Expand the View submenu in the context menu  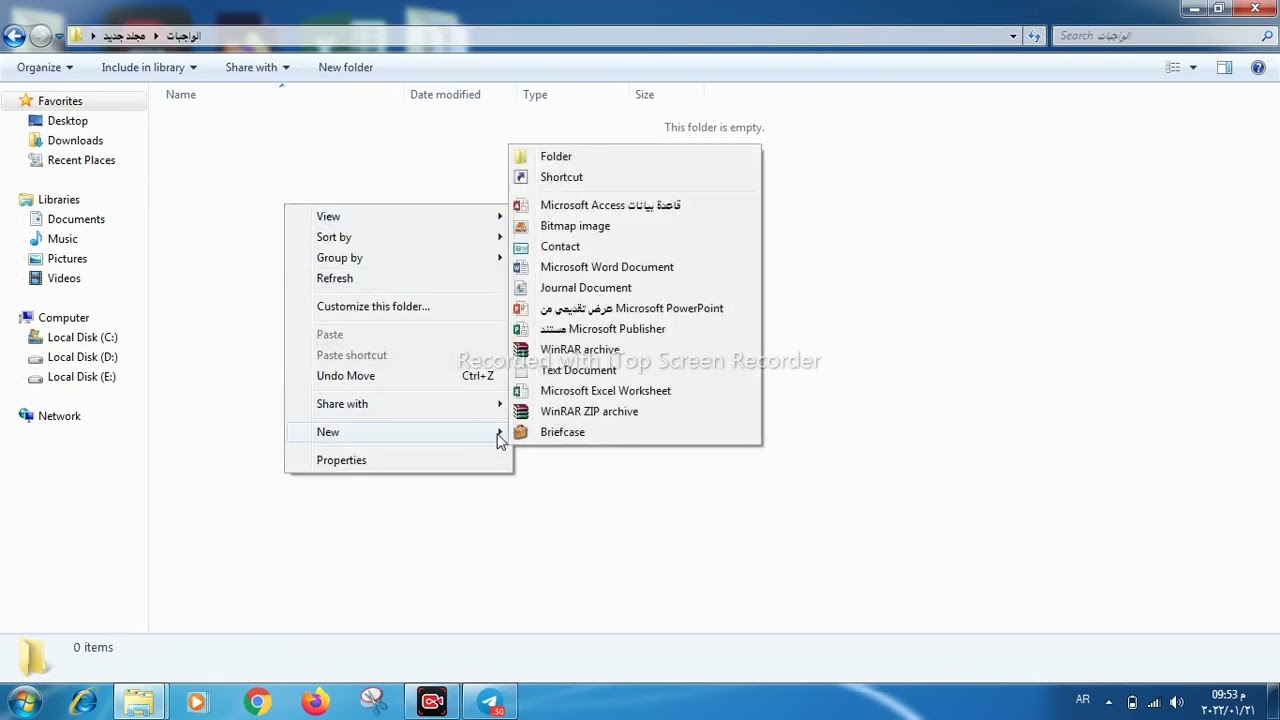pos(399,216)
